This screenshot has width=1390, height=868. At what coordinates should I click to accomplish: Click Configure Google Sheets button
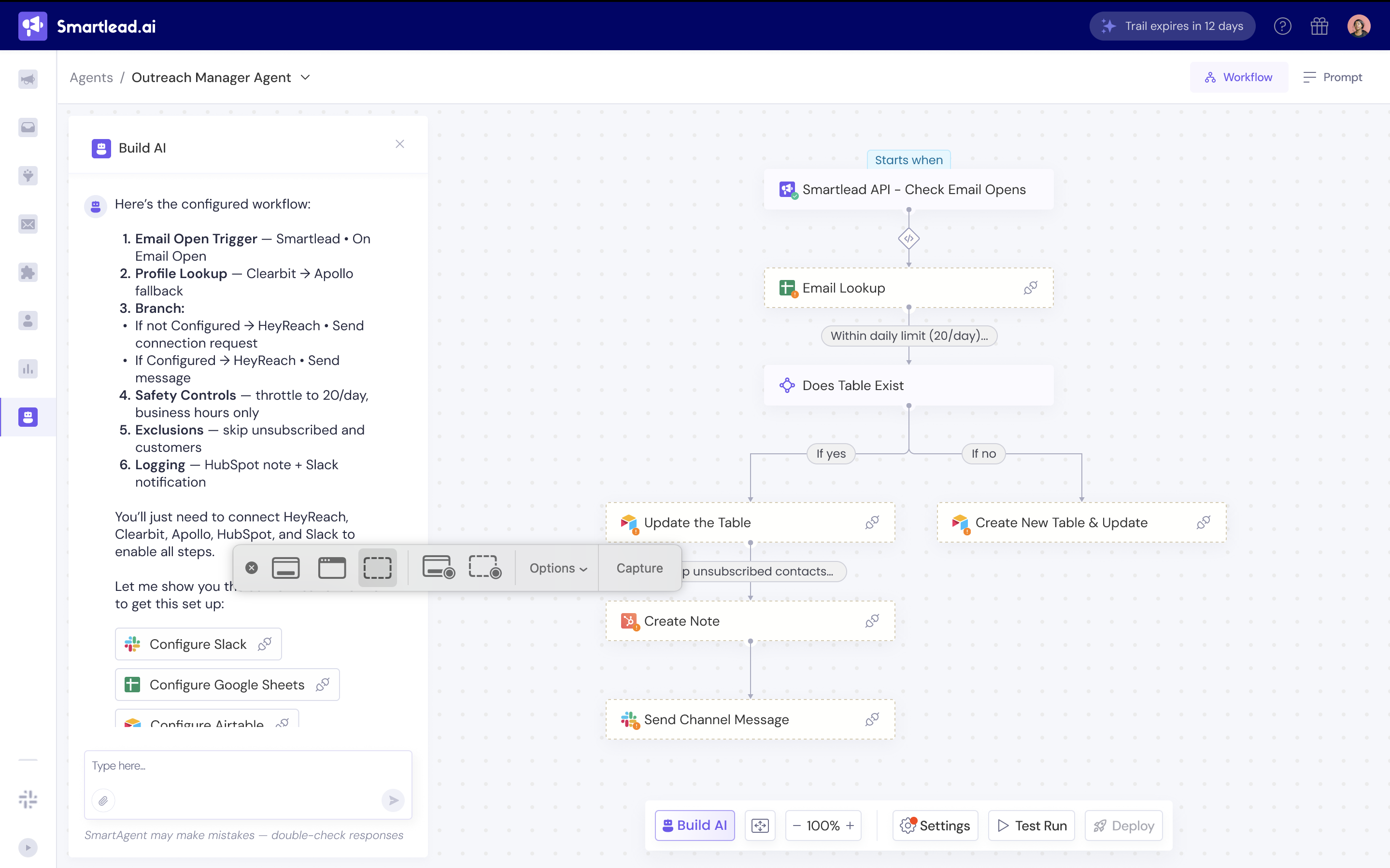click(x=227, y=684)
